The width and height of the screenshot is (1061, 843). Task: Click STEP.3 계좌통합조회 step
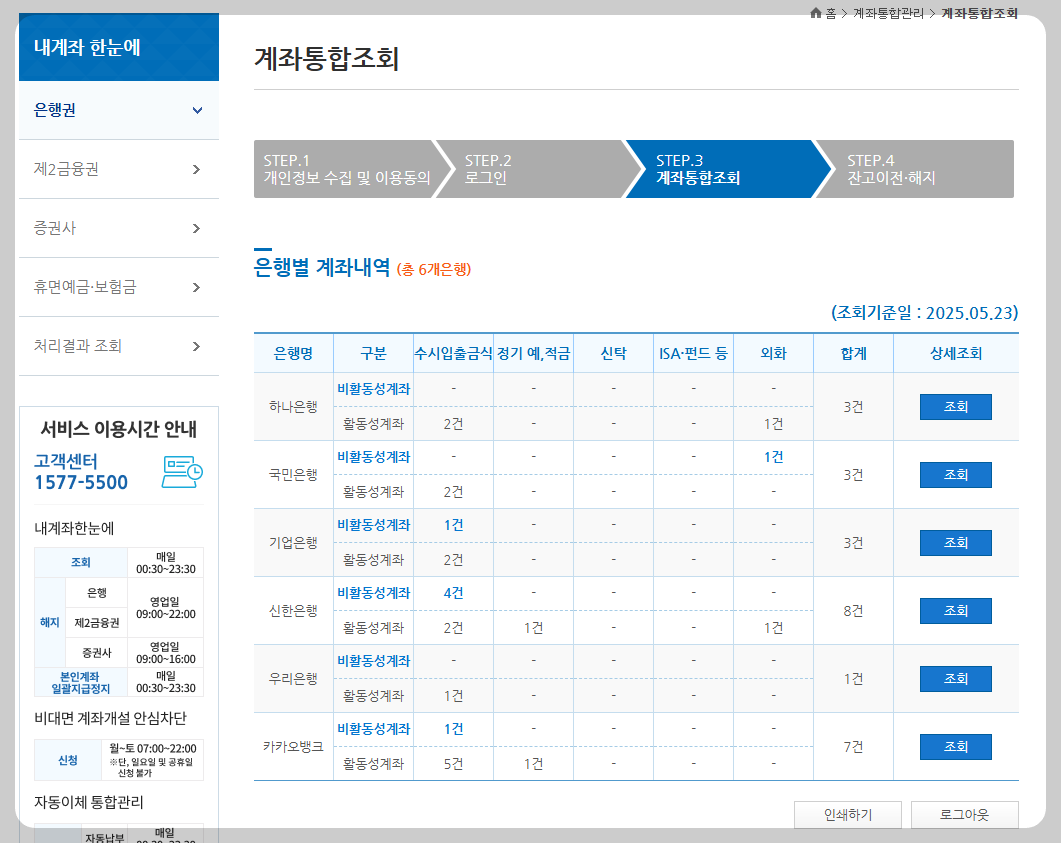pyautogui.click(x=727, y=169)
